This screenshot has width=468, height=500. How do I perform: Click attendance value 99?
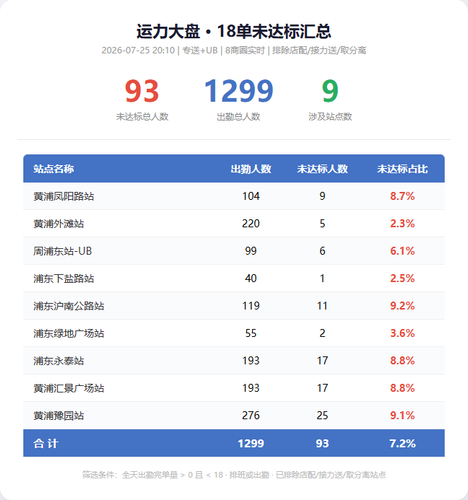251,251
